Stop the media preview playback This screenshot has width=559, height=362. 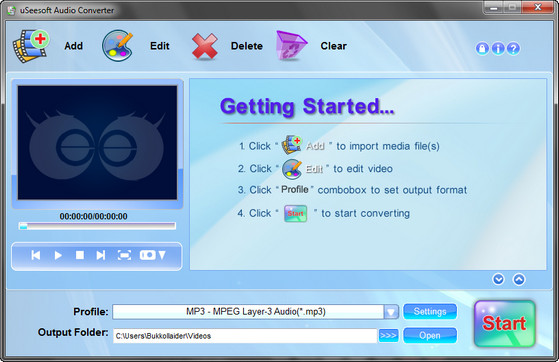pyautogui.click(x=80, y=255)
